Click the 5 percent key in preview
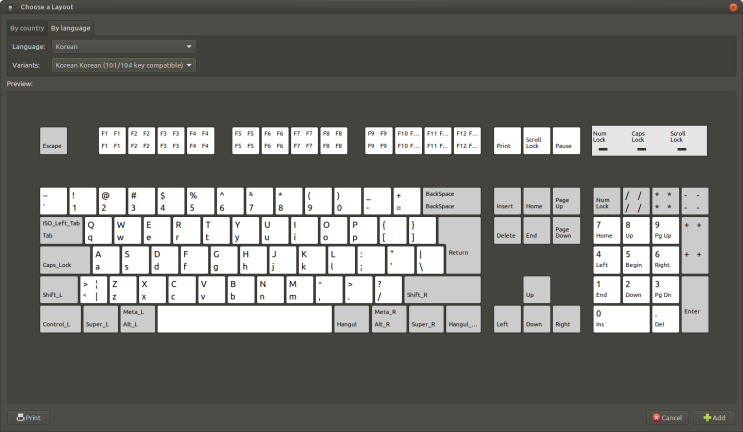743x432 pixels. point(201,201)
